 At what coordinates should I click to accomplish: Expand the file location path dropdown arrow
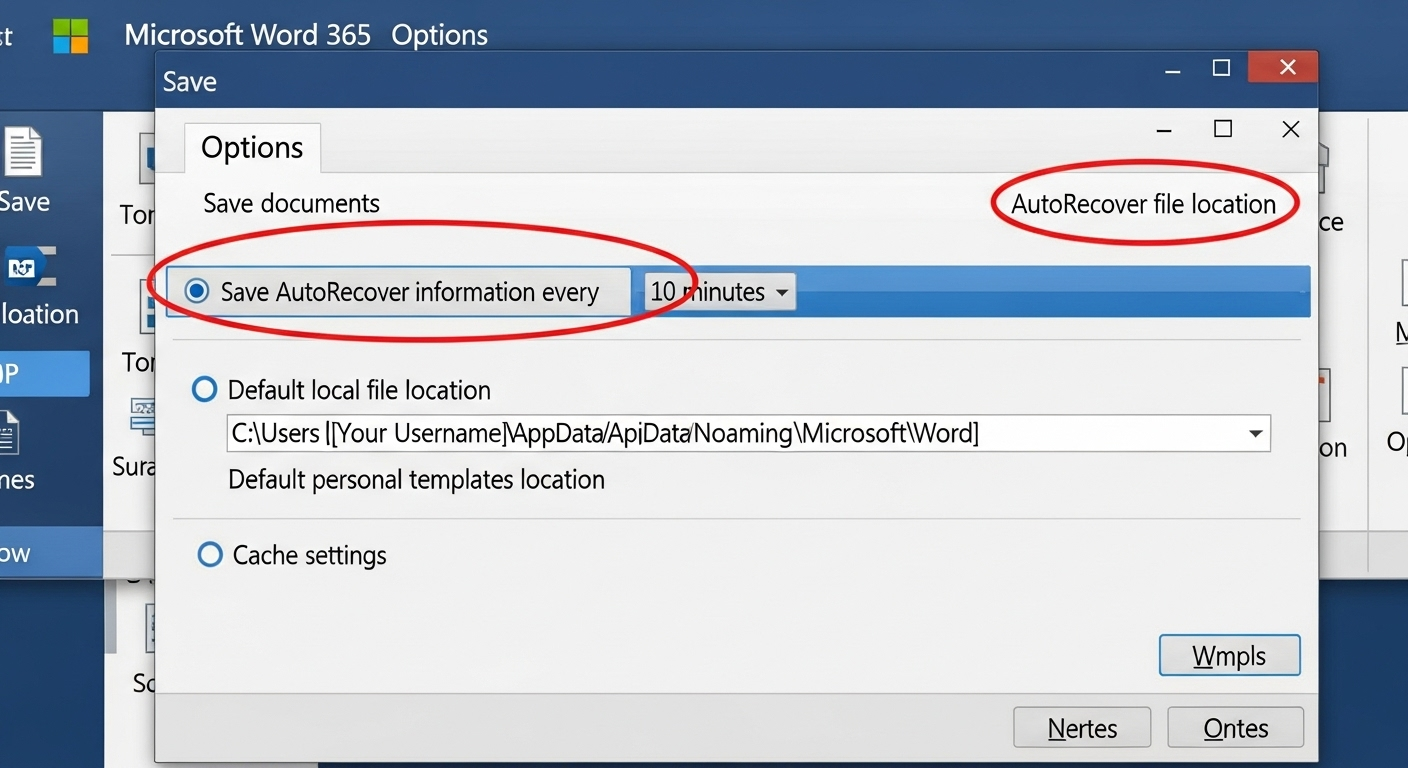click(x=1256, y=433)
